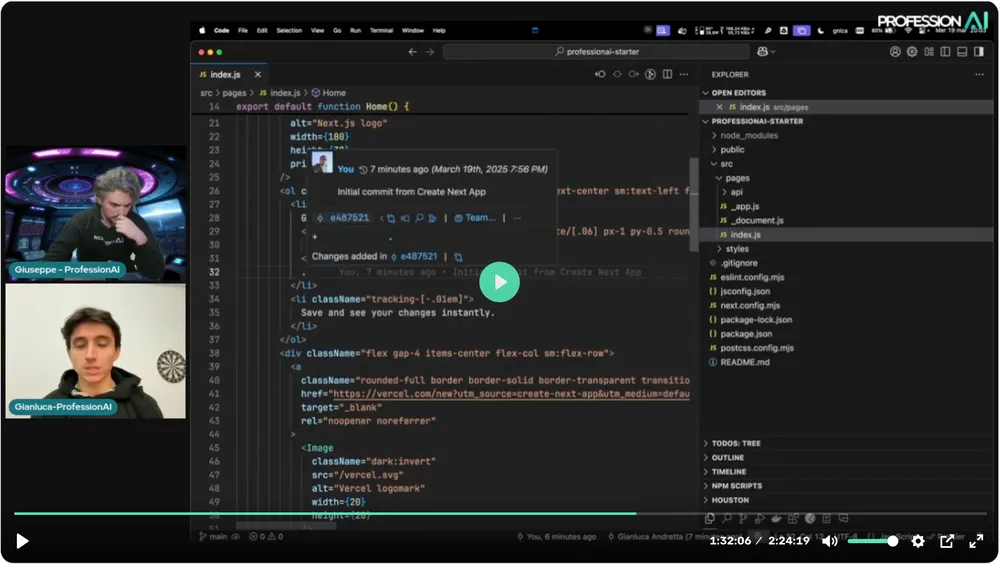Go forward with the VS Code navigation arrow

(430, 52)
